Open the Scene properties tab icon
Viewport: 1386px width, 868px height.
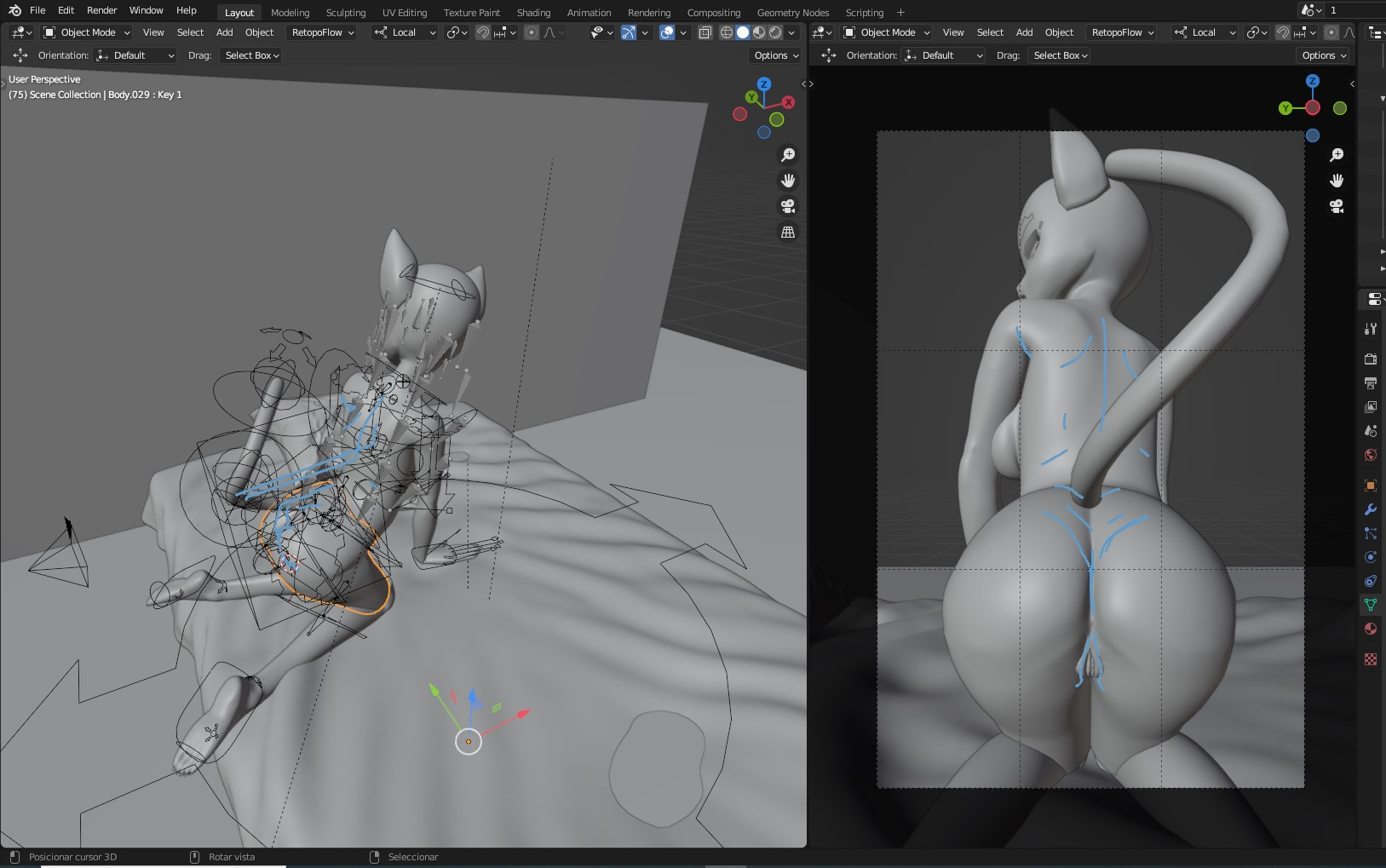point(1371,431)
